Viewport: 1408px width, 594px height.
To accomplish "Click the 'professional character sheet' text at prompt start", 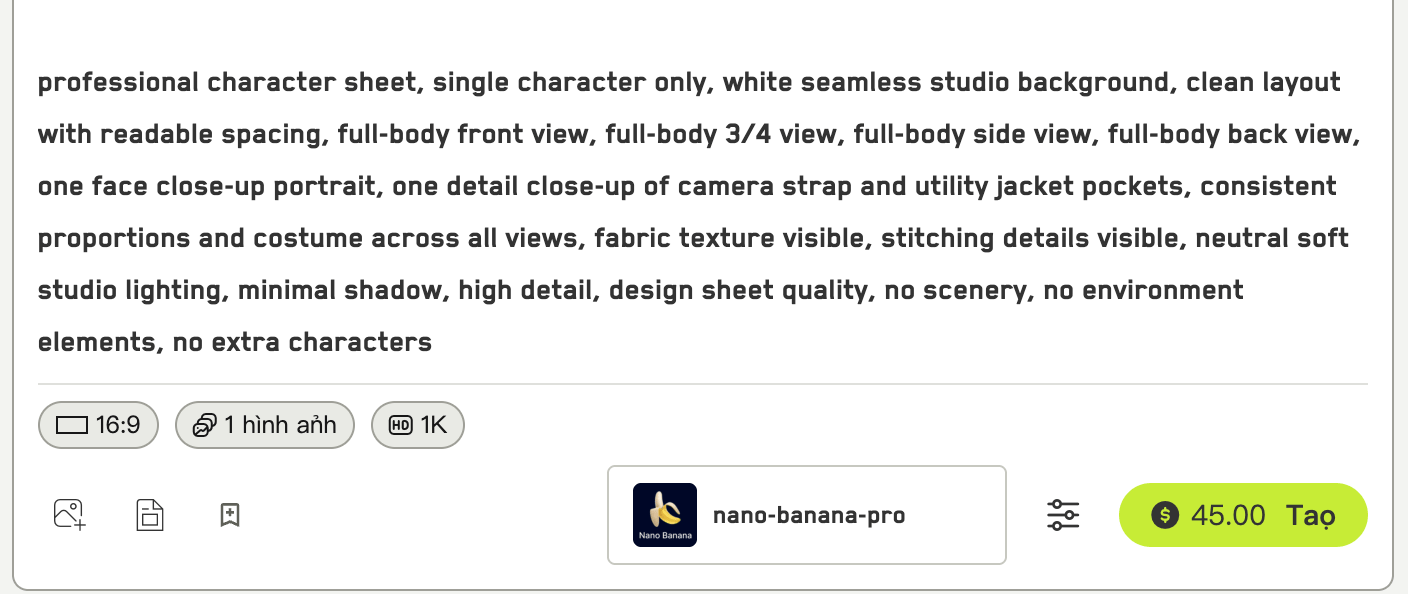I will tap(227, 82).
